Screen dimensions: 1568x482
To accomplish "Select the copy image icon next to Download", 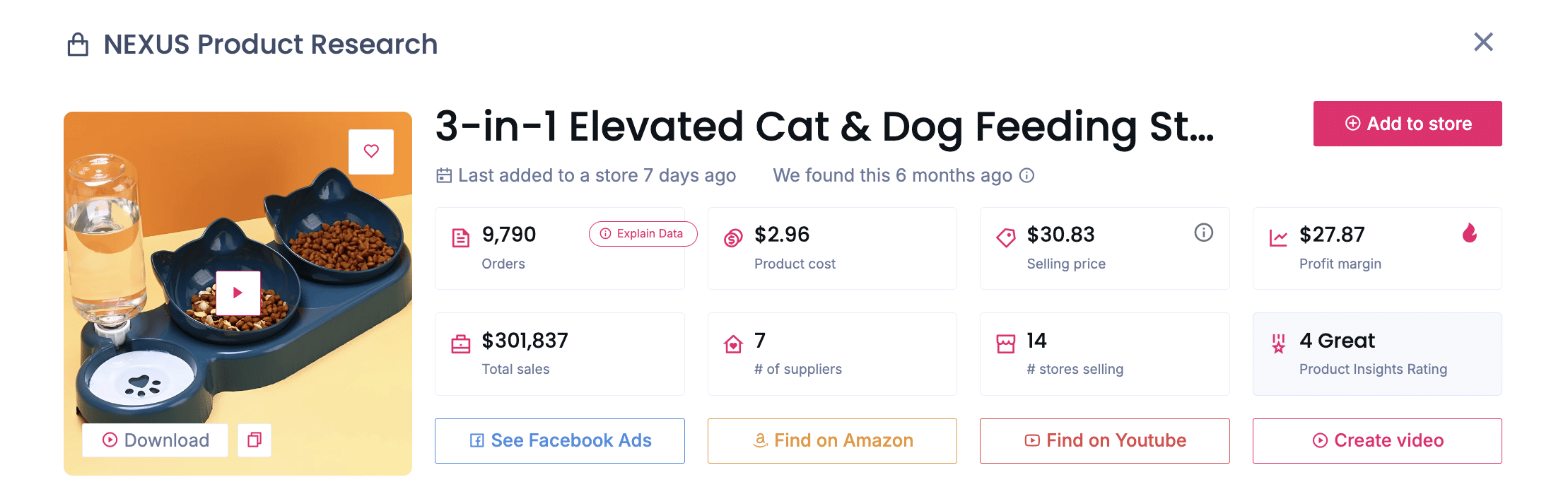I will (x=254, y=440).
